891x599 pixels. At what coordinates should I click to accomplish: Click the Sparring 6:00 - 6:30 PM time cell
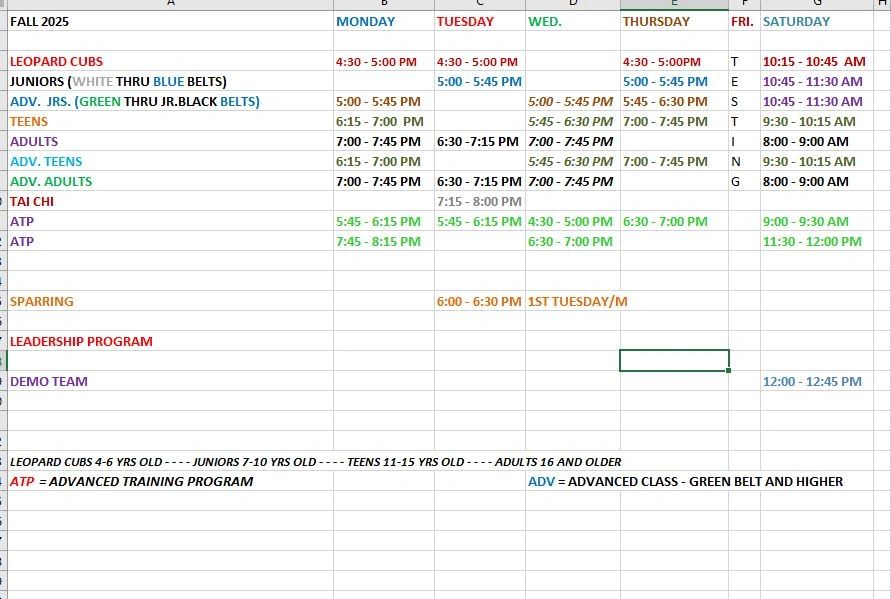pyautogui.click(x=479, y=301)
